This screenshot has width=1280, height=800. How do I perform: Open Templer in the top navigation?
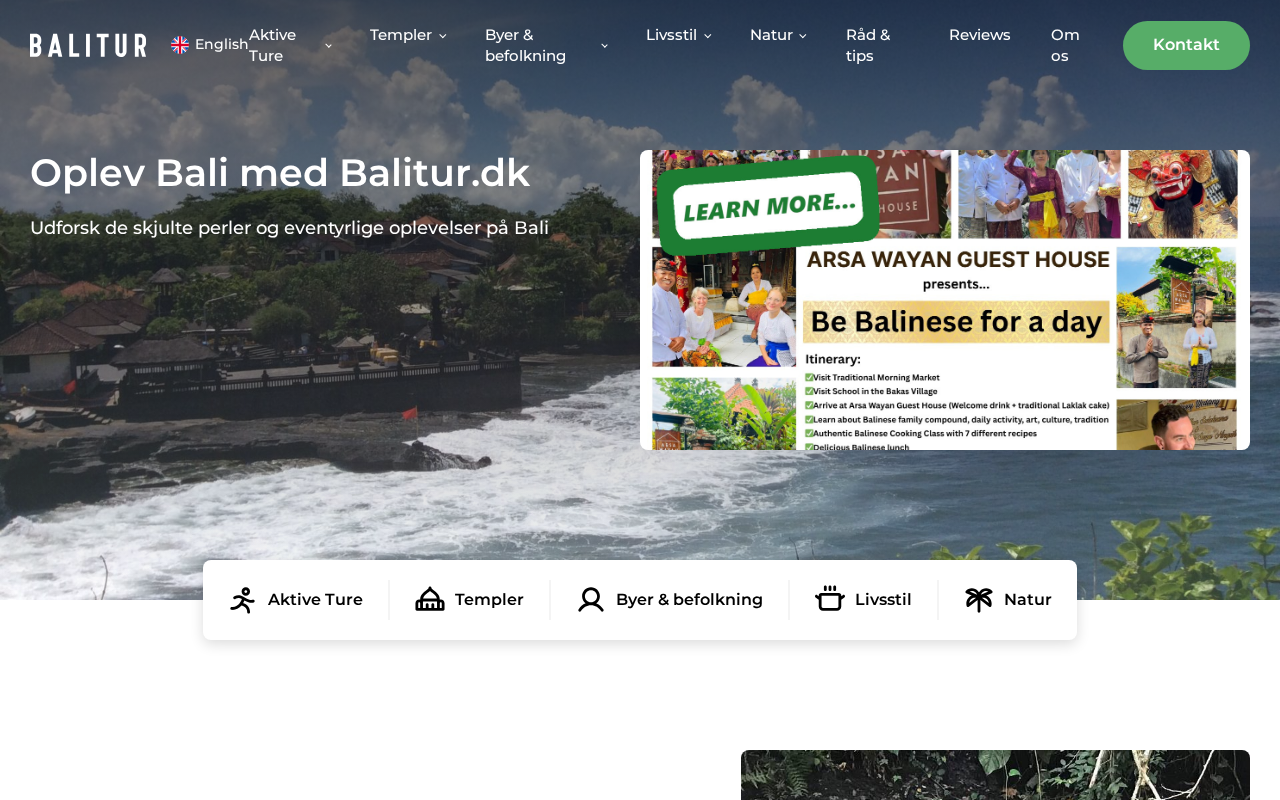coord(401,35)
